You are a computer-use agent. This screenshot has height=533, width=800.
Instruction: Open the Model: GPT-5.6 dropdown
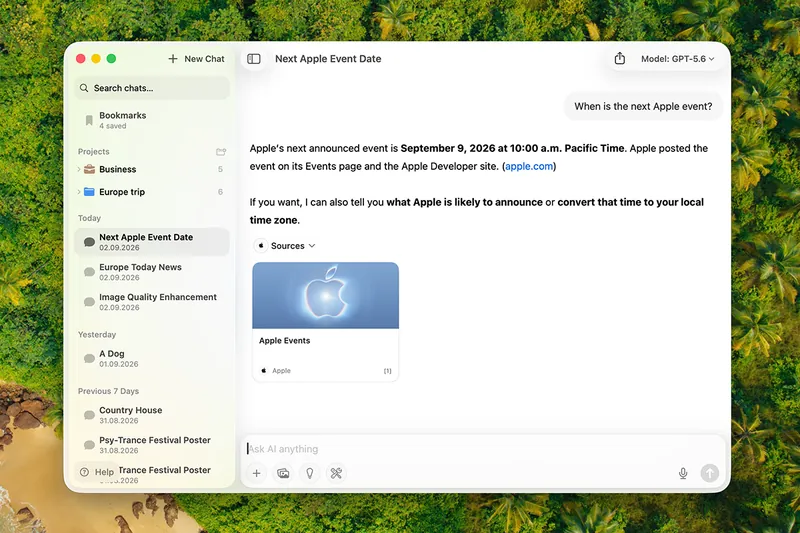678,59
